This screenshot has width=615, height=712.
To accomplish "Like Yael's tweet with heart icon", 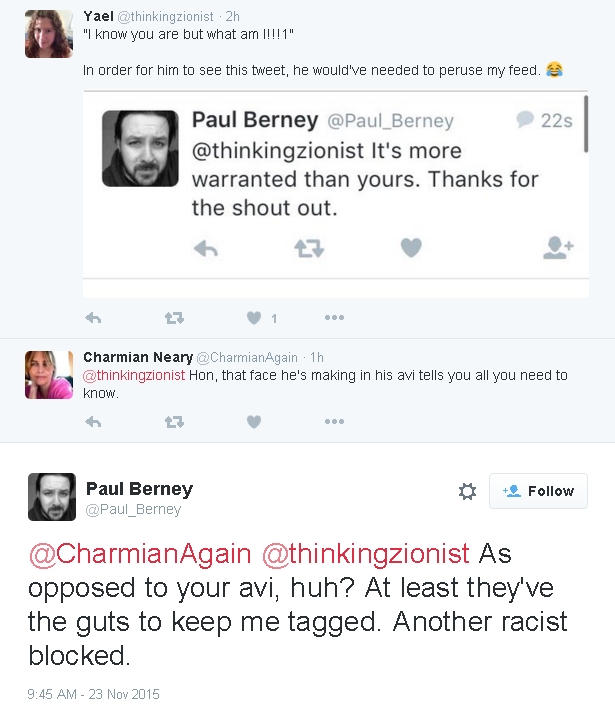I will 254,318.
